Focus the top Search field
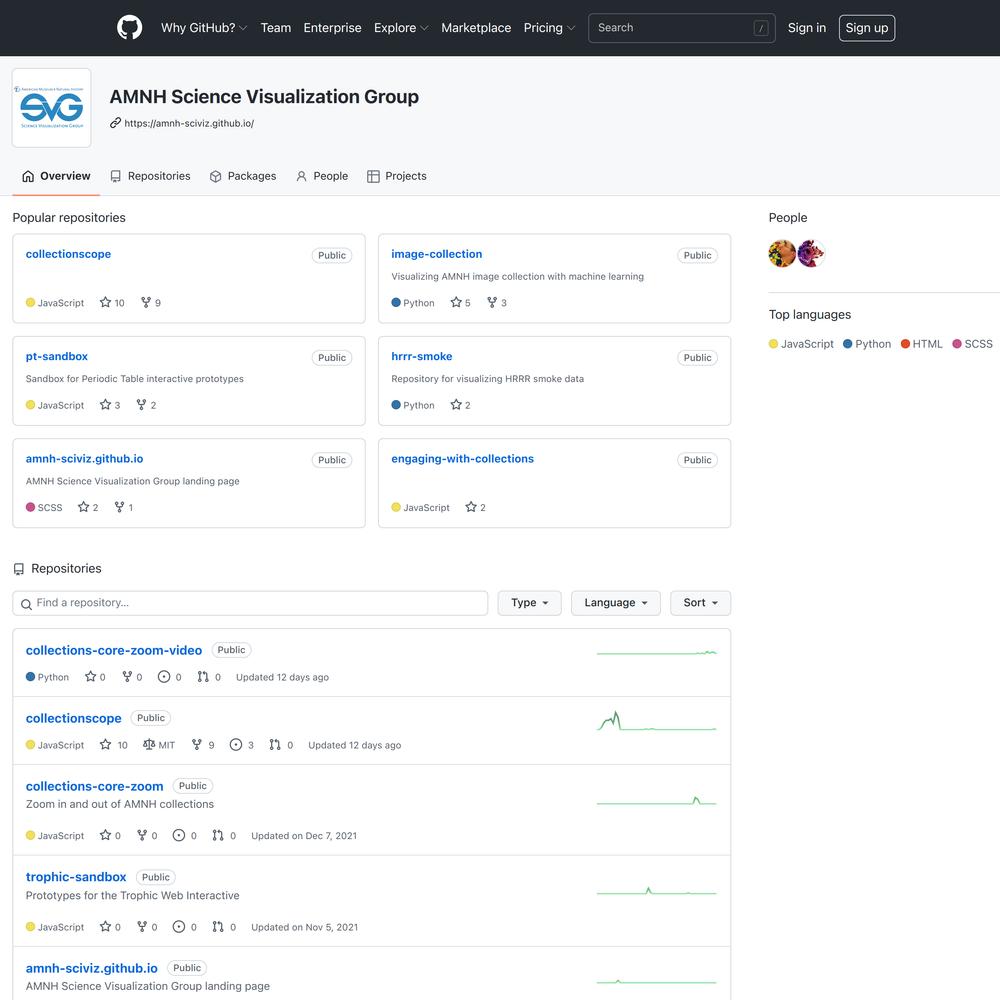This screenshot has height=1000, width=1000. (x=682, y=28)
